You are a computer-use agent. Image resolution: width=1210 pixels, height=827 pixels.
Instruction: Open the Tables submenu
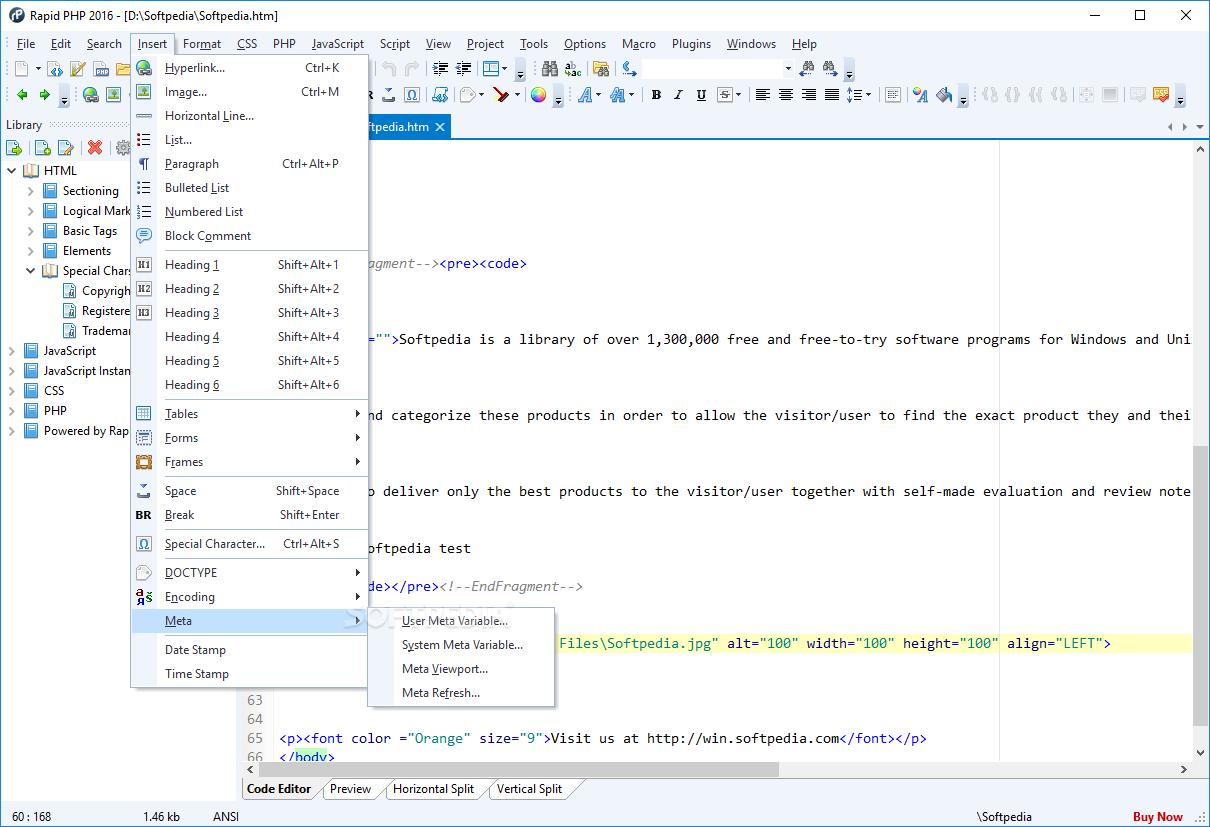pos(250,414)
